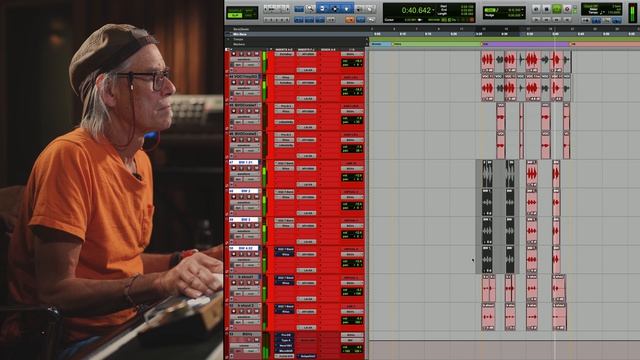Click zoom preset 5 button
The height and width of the screenshot is (360, 640).
(x=287, y=20)
